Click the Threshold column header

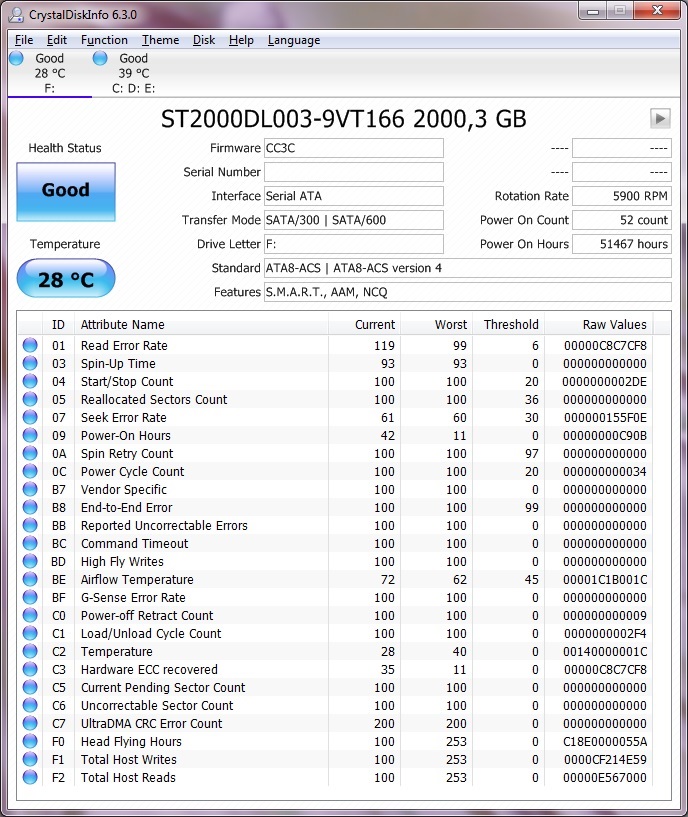509,325
